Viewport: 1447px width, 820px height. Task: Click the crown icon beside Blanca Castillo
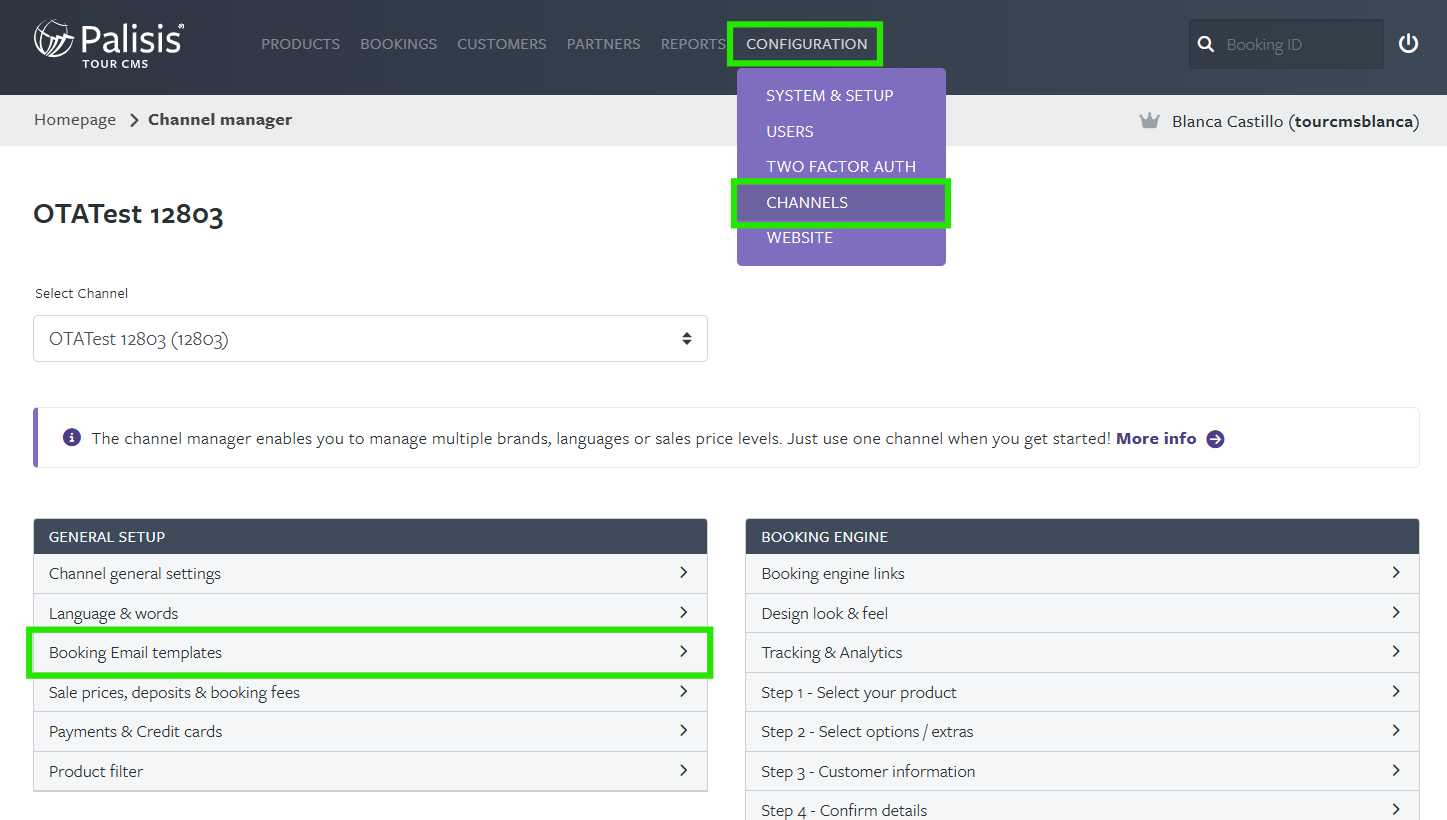pyautogui.click(x=1149, y=121)
